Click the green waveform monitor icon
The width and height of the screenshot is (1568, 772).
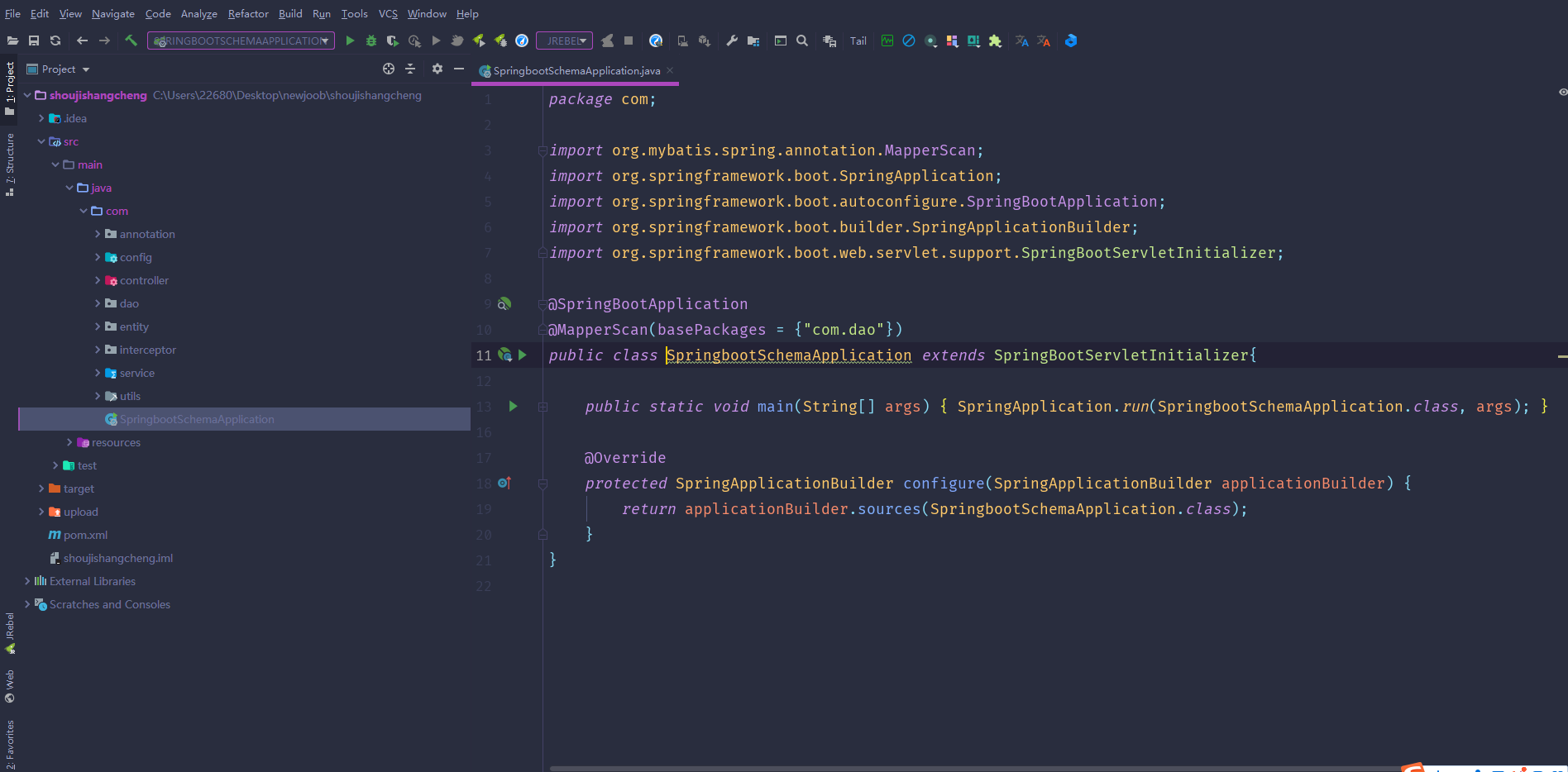887,41
